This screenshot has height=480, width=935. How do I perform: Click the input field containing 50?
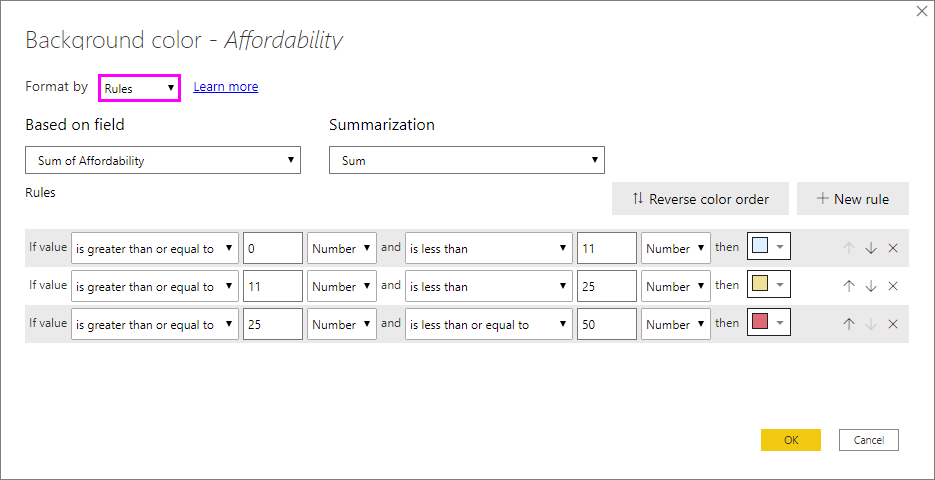tap(606, 324)
